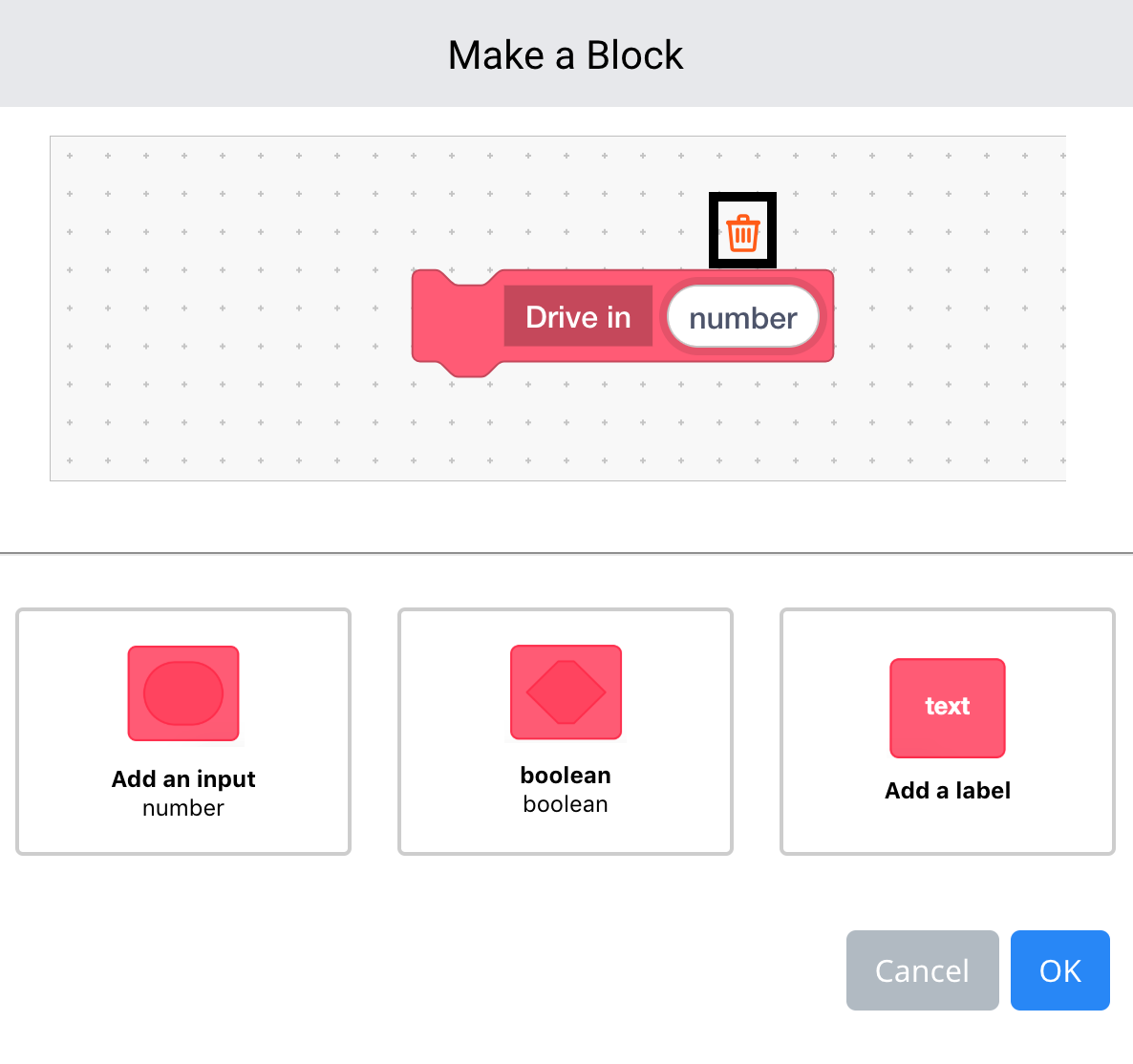Viewport: 1133px width, 1064px height.
Task: Click the boolean option card
Action: pos(566,732)
